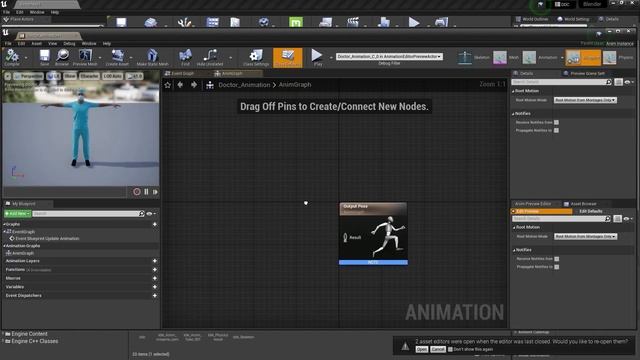Open Root Motion Mode dropdown in Details panel
The image size is (640, 360).
585,100
